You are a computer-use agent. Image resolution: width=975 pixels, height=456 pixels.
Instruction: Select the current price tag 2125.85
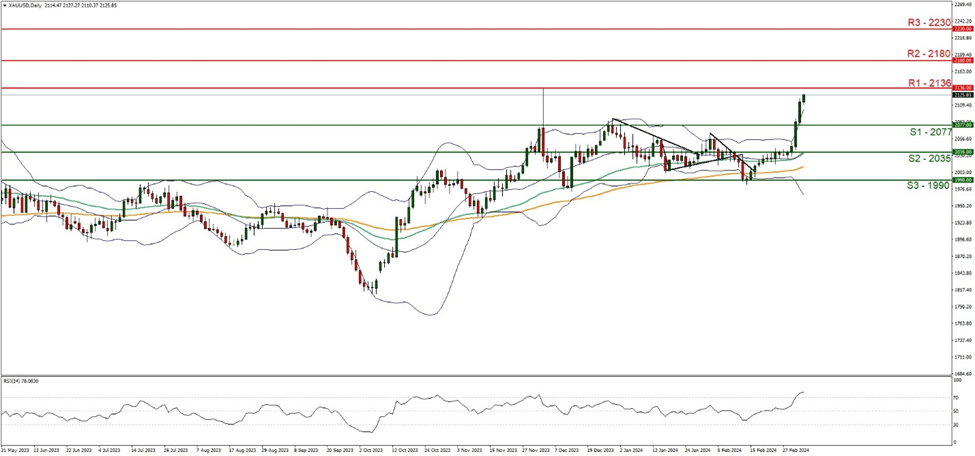pyautogui.click(x=961, y=95)
